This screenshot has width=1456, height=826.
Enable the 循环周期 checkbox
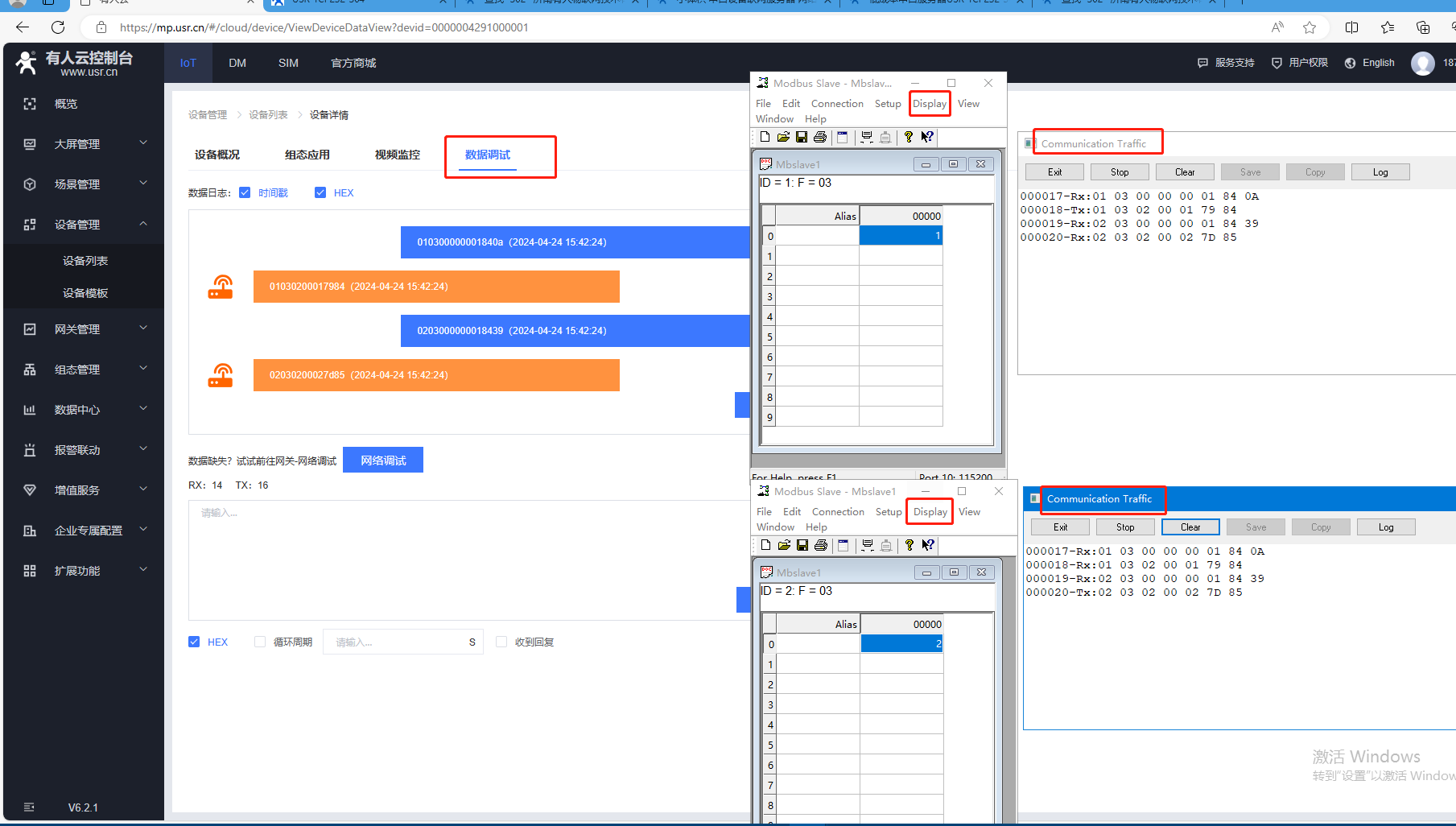[x=260, y=642]
